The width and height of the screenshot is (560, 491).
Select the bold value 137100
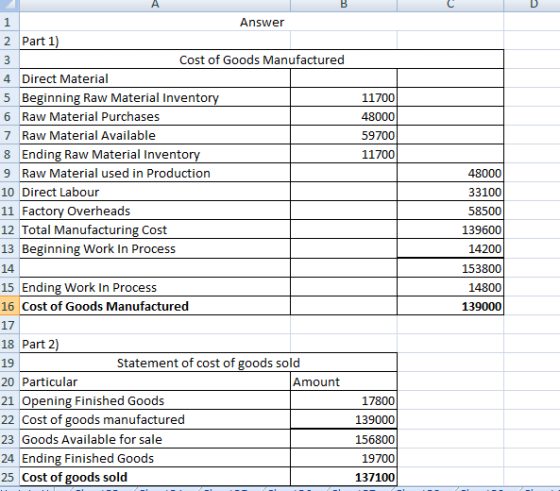point(344,477)
